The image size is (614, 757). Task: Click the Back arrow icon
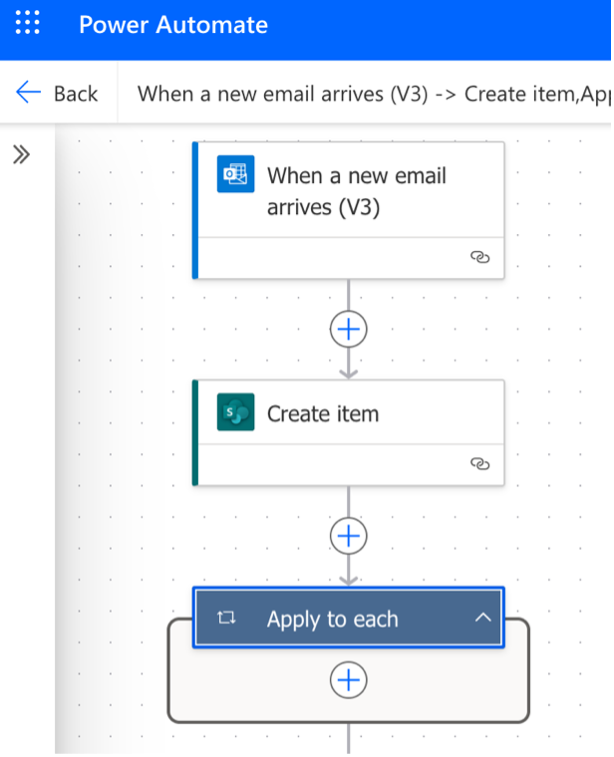[28, 92]
